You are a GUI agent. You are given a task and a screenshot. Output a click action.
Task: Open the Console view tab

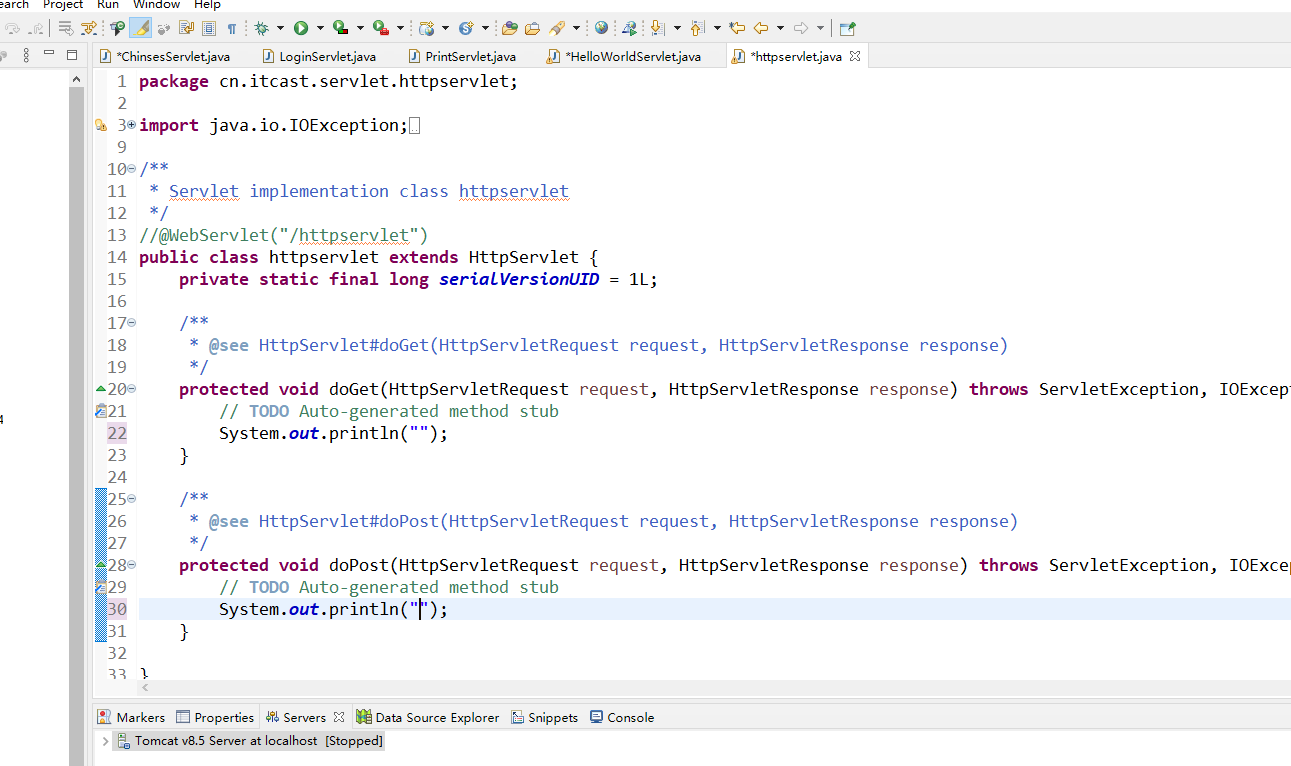[x=622, y=717]
